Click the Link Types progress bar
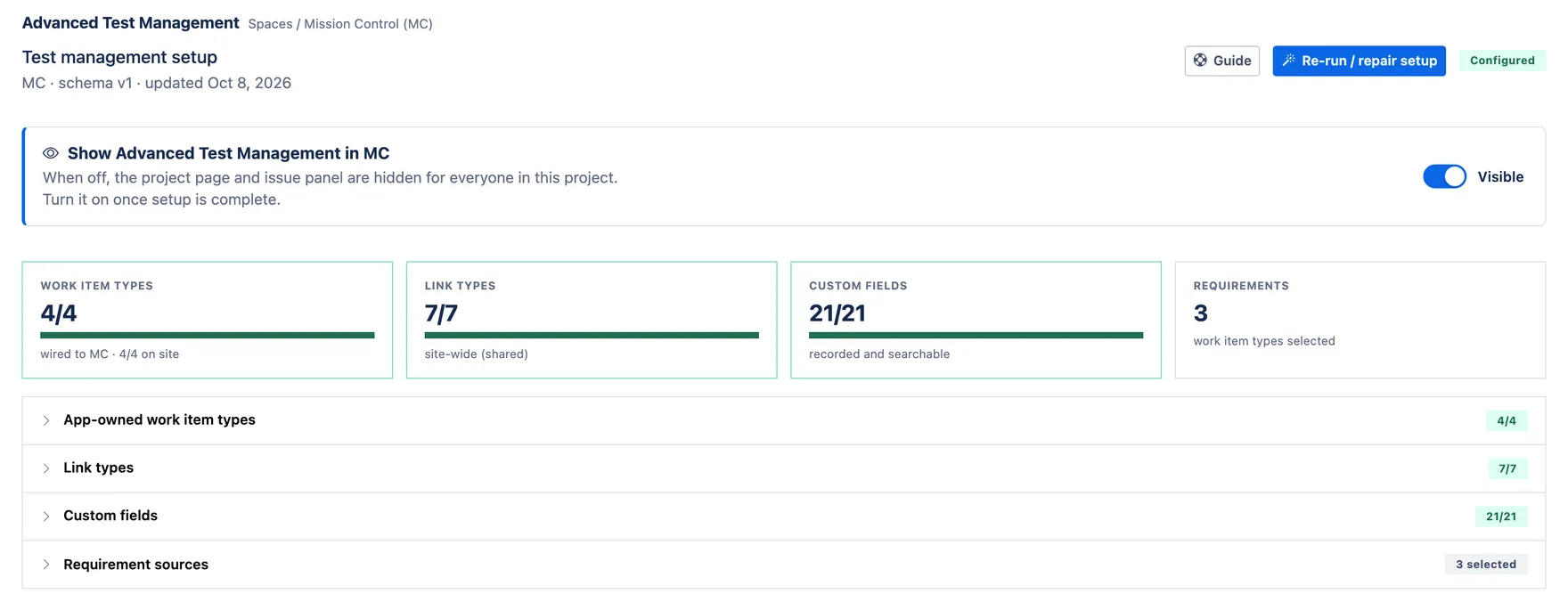Screen dimensions: 1568x602 pos(592,336)
